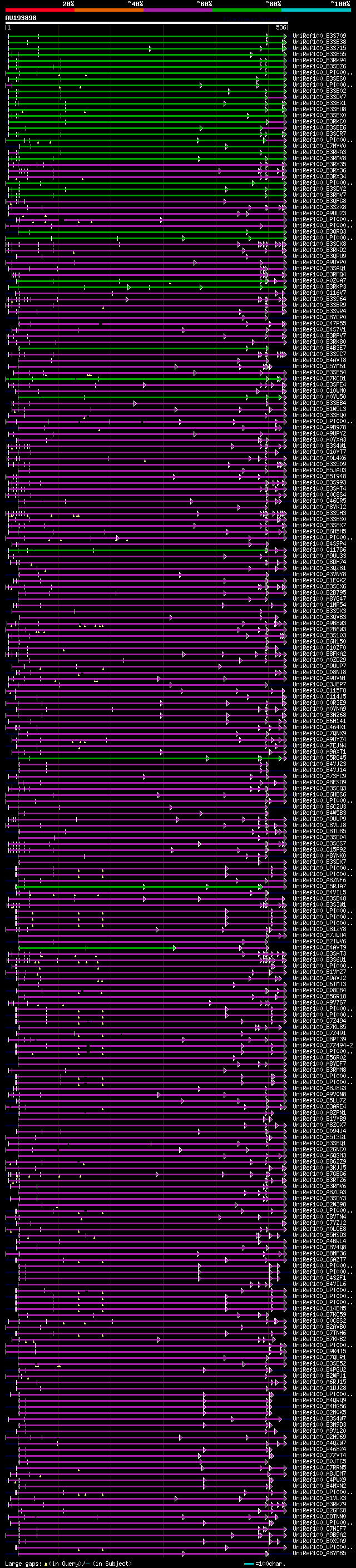The width and height of the screenshot is (356, 1568).
Task: Select hit label UniRef100_B2B6W3
Action: (x=319, y=630)
